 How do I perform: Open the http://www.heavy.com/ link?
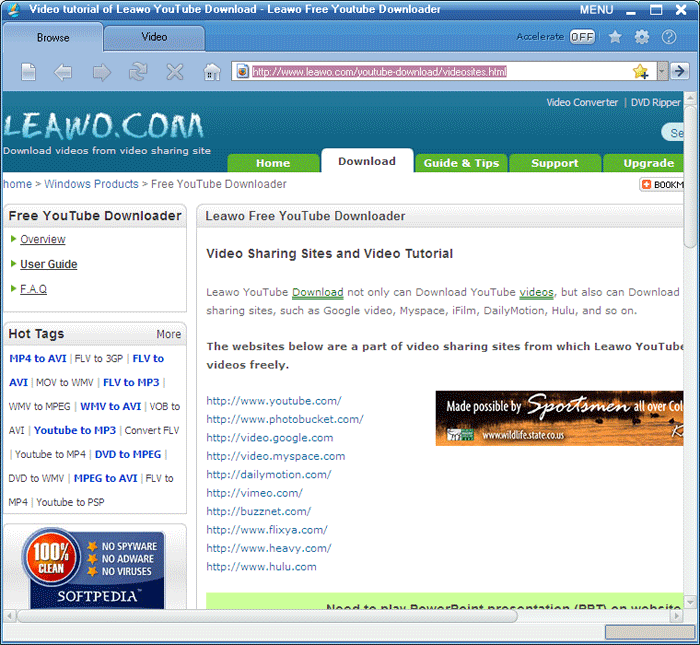coord(268,548)
